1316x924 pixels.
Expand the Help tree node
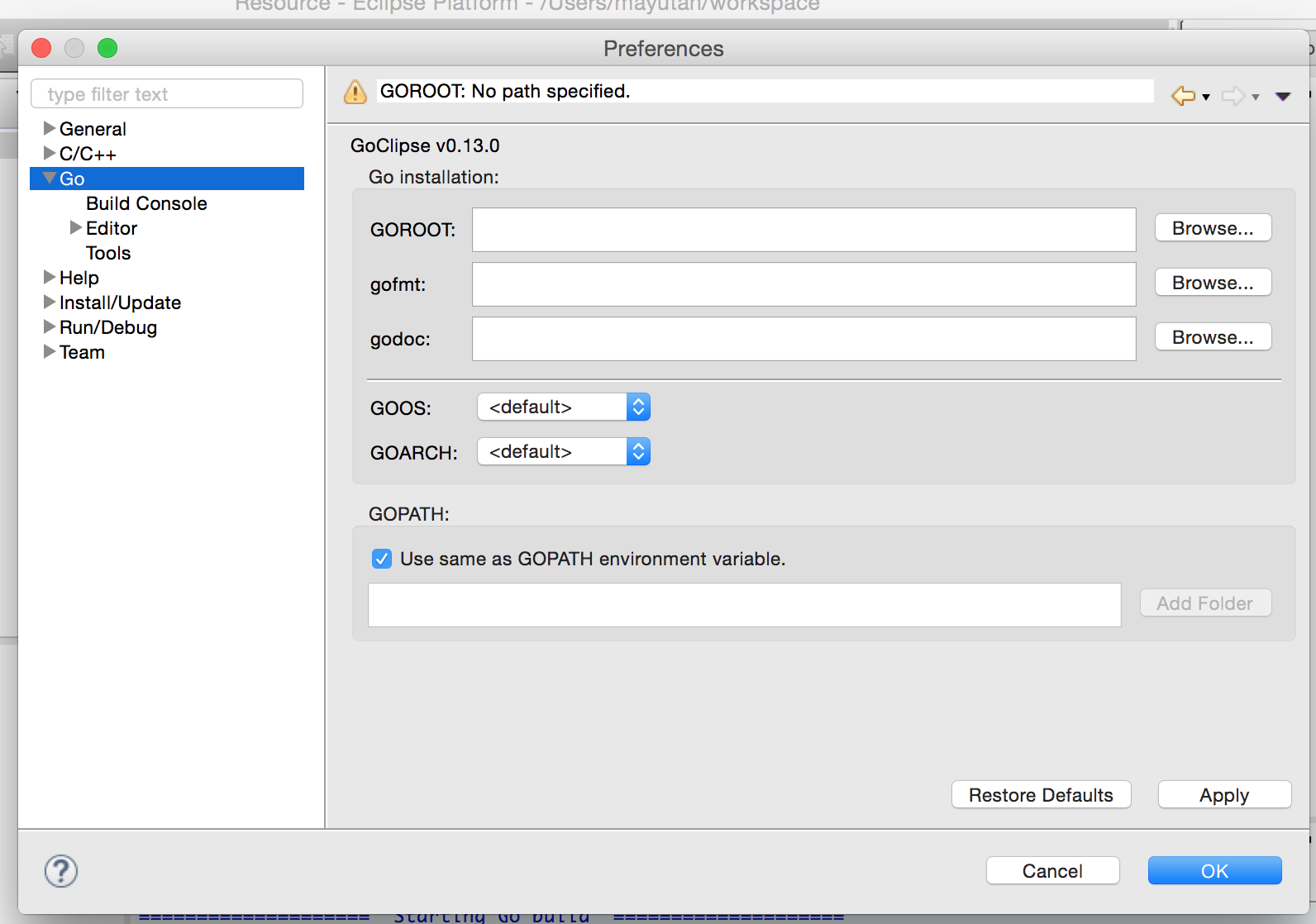[50, 277]
